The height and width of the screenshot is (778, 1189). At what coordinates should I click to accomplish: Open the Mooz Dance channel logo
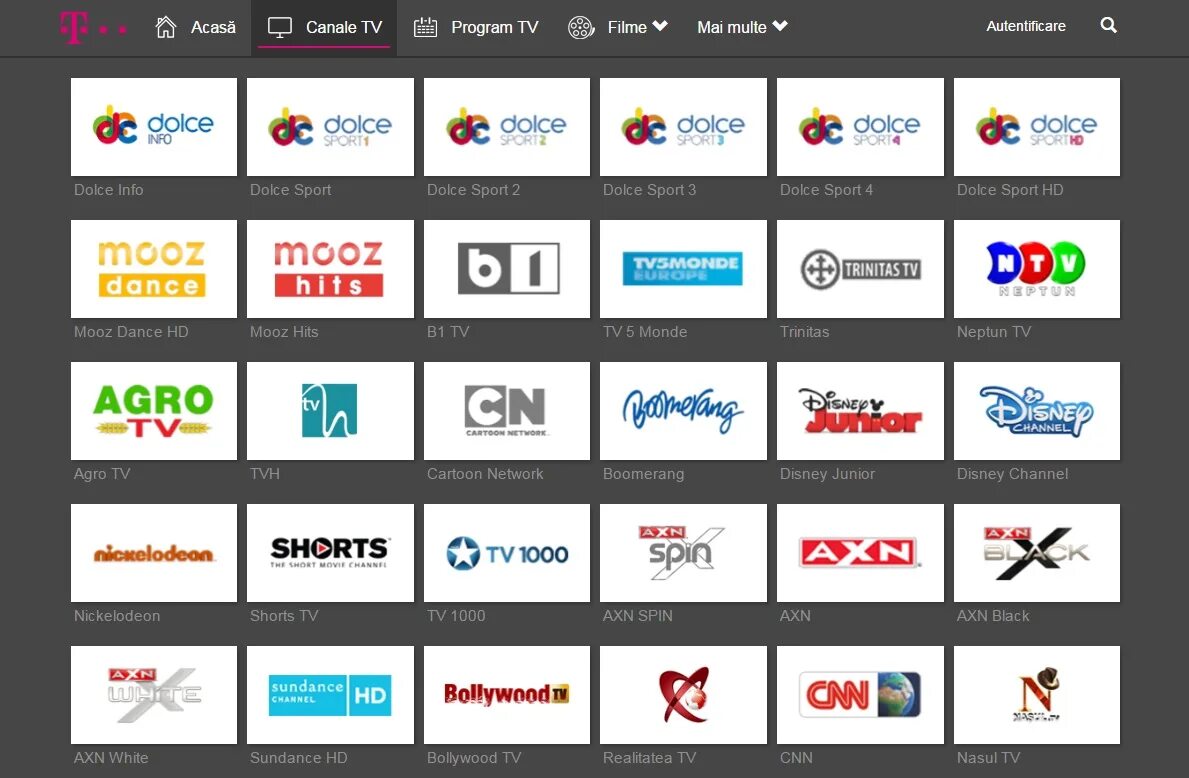[154, 268]
